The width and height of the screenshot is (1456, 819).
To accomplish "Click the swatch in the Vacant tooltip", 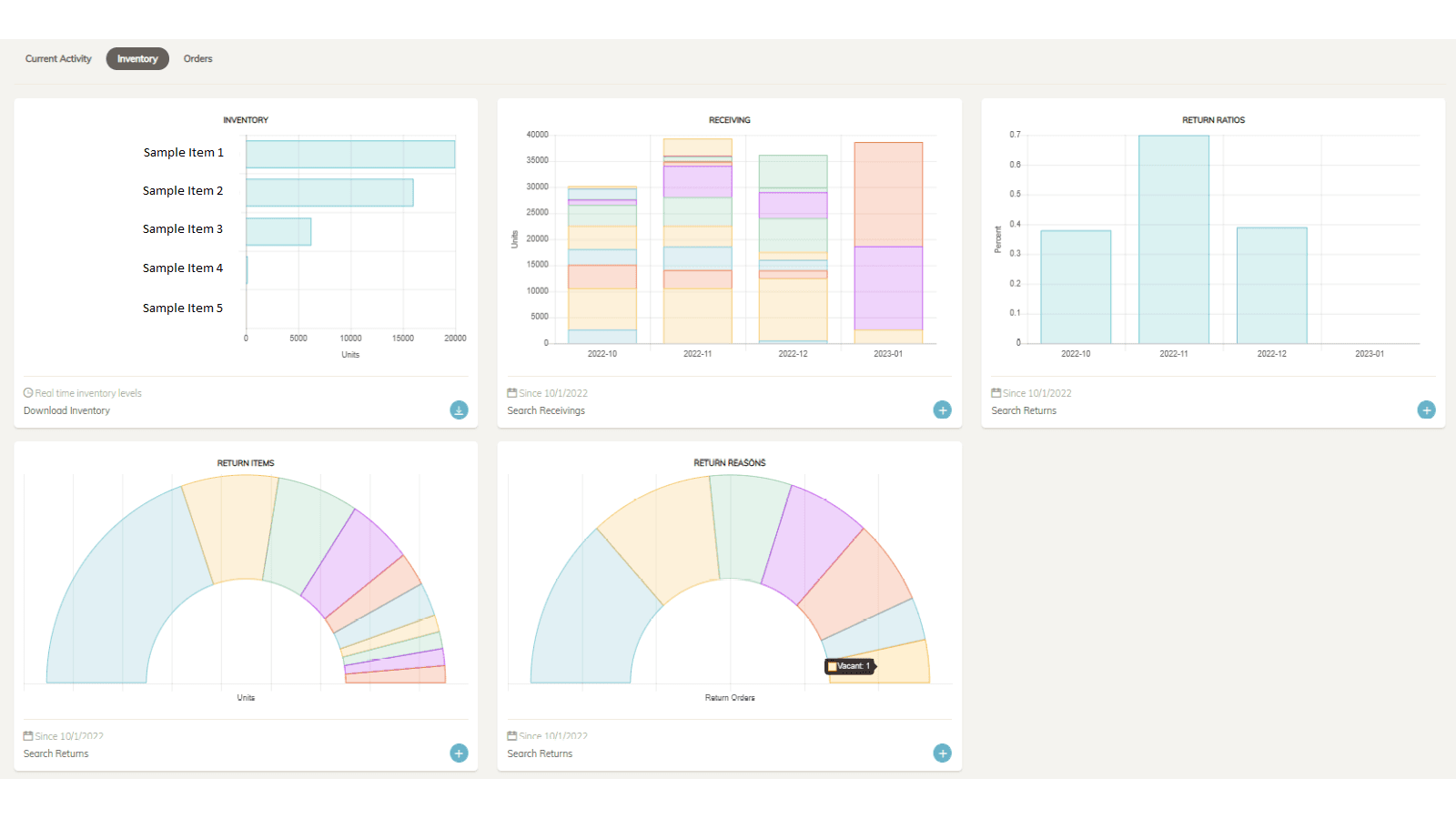I will click(x=833, y=665).
